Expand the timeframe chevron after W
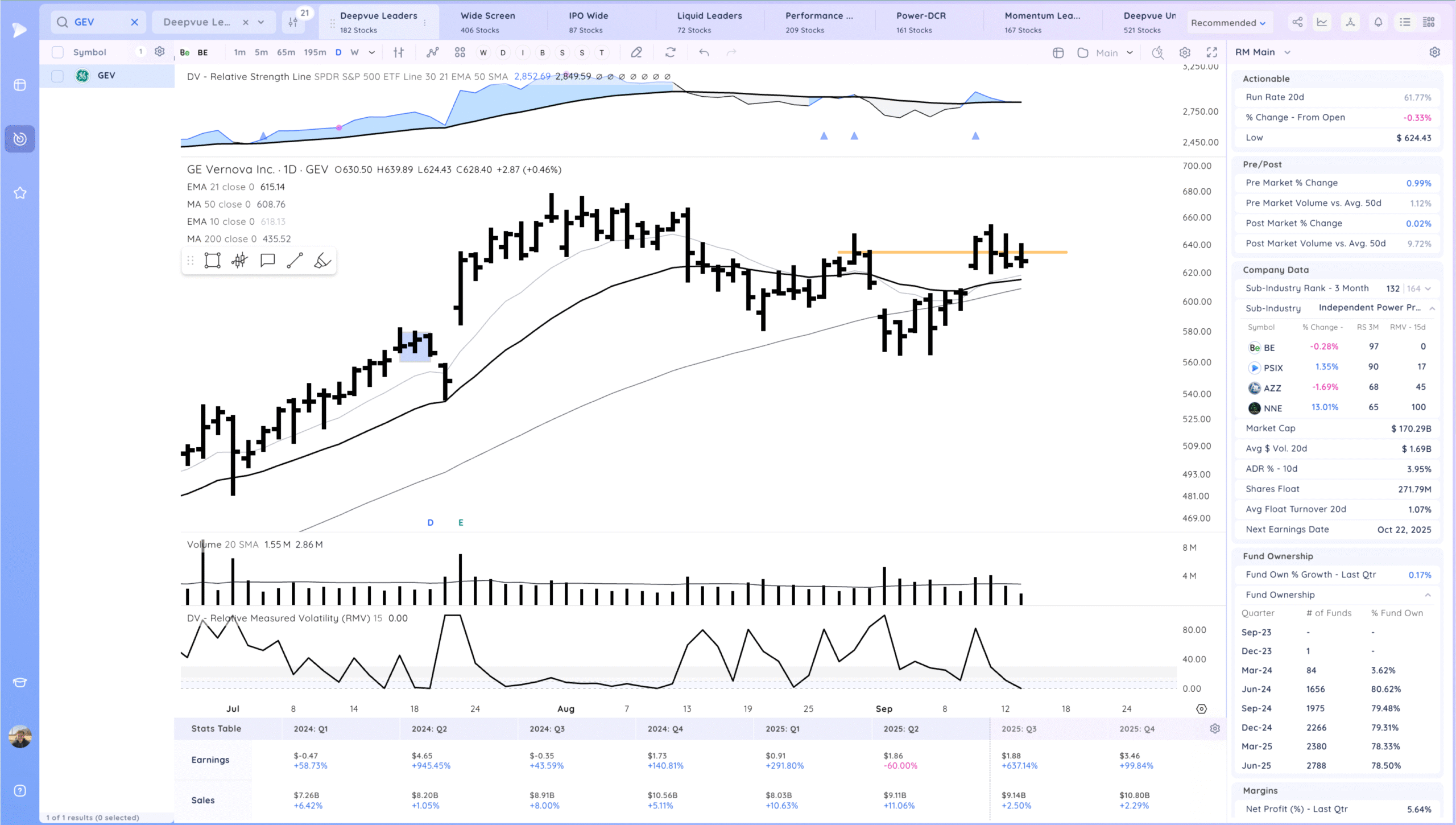Viewport: 1456px width, 825px height. [372, 52]
